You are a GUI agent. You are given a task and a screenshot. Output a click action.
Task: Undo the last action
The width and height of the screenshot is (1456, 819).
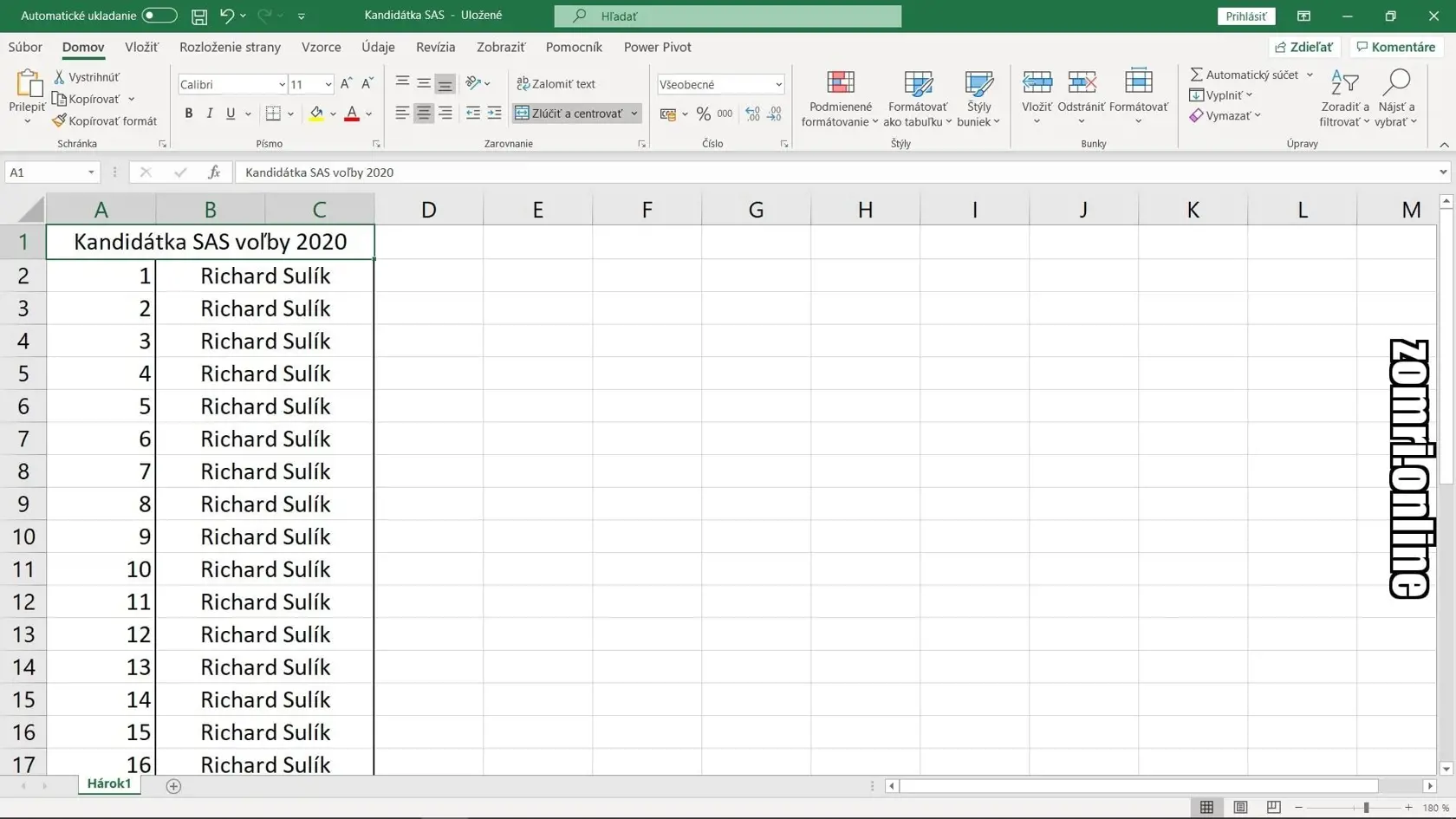[227, 16]
